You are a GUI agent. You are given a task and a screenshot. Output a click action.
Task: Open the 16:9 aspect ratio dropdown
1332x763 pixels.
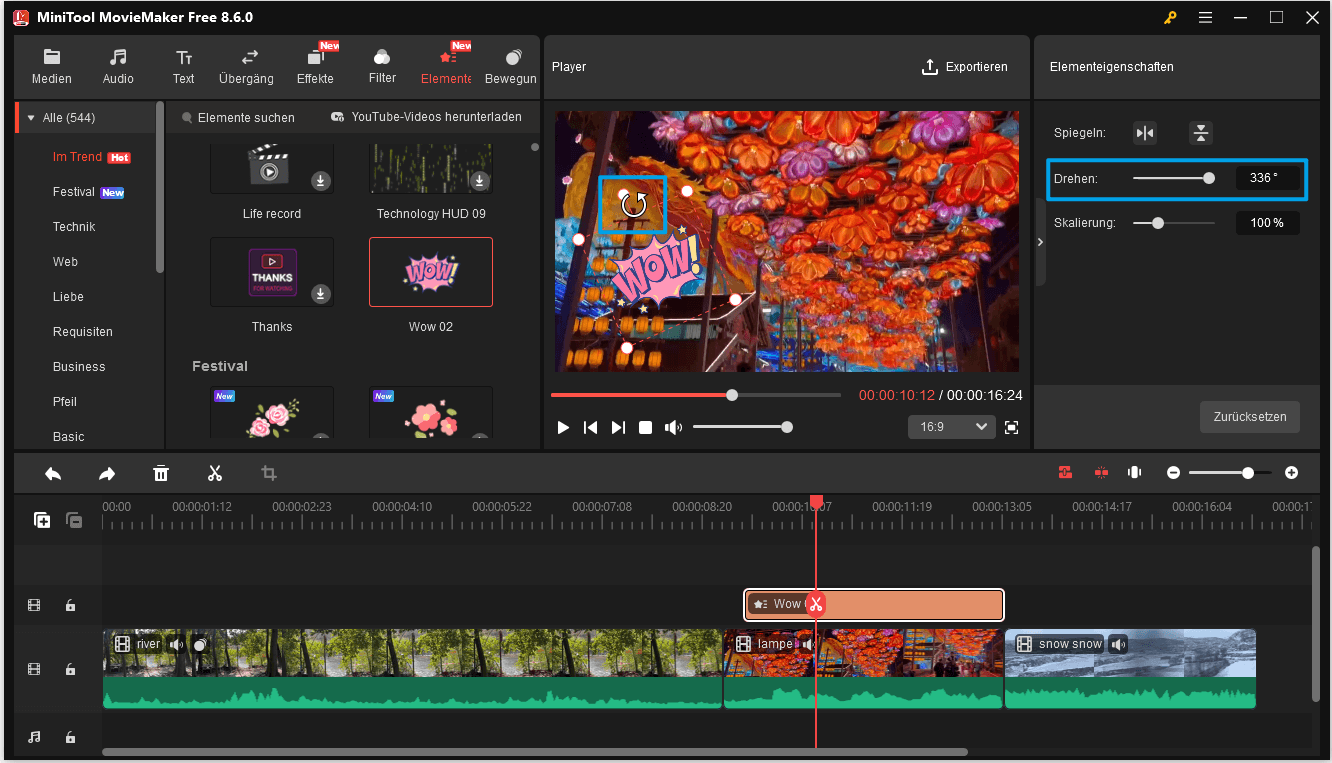[x=951, y=426]
